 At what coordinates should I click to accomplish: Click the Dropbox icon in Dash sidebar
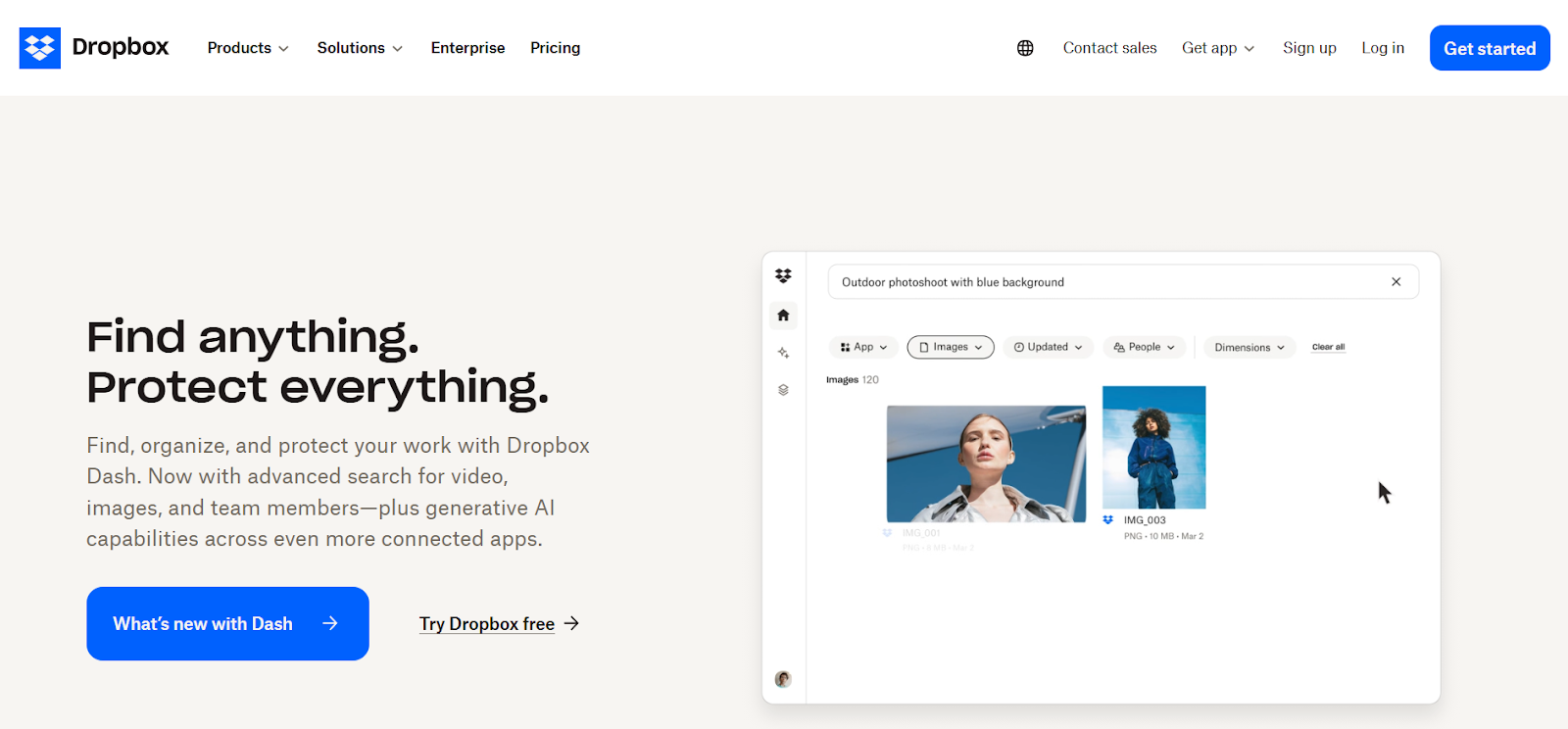pyautogui.click(x=783, y=276)
